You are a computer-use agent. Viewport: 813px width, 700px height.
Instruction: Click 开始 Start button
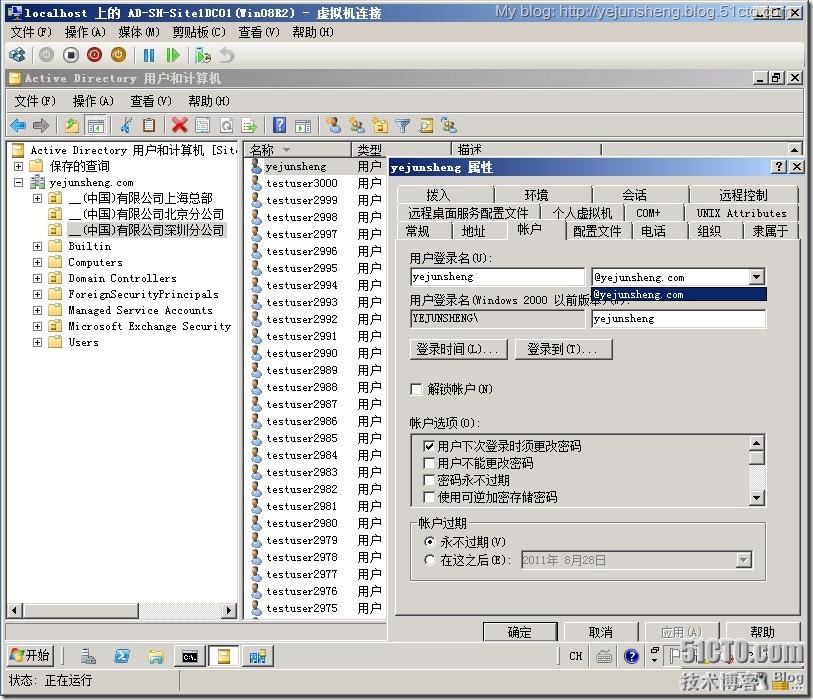tap(30, 655)
